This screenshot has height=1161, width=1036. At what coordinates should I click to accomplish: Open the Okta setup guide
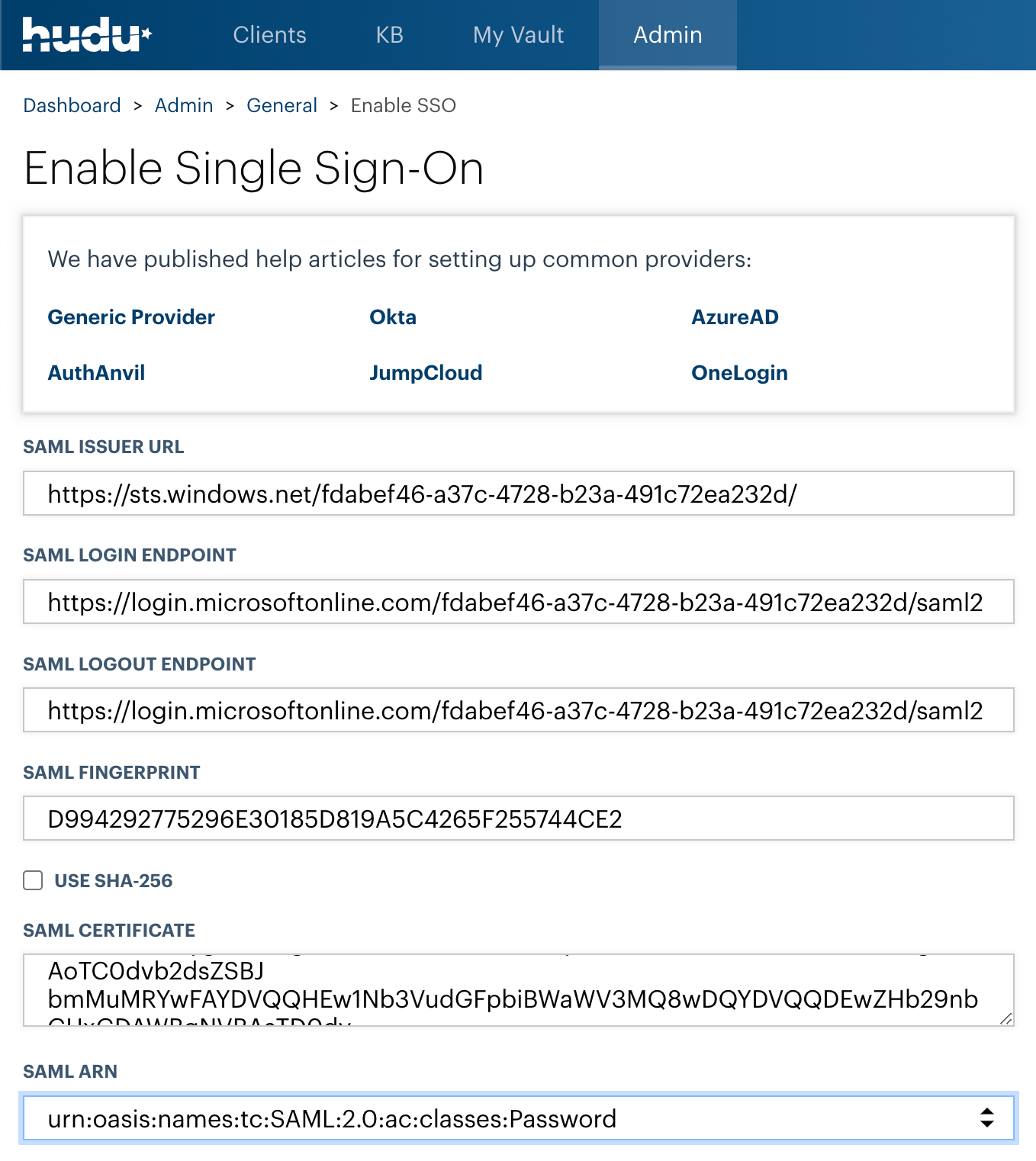(393, 317)
